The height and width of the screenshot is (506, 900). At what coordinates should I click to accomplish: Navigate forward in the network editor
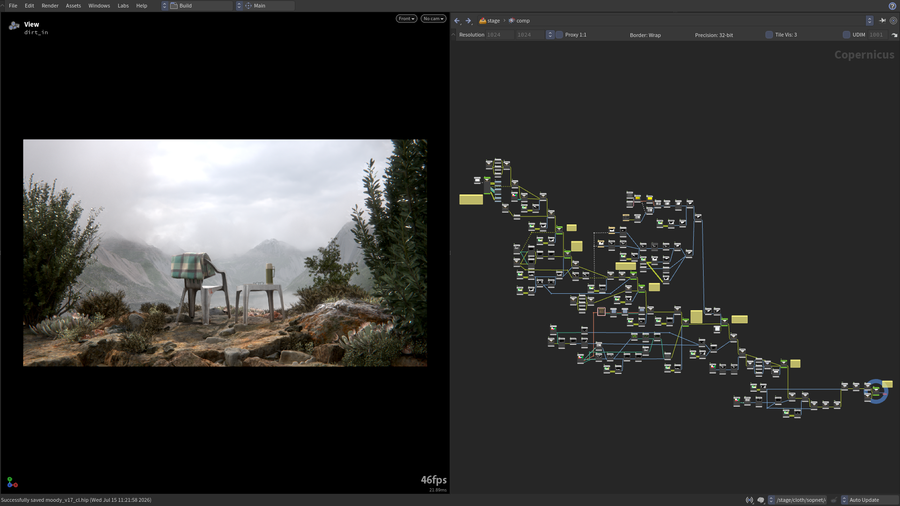pyautogui.click(x=468, y=21)
